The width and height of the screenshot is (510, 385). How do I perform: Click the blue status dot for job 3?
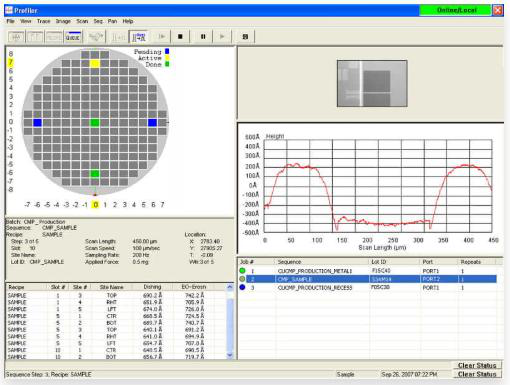[x=242, y=287]
